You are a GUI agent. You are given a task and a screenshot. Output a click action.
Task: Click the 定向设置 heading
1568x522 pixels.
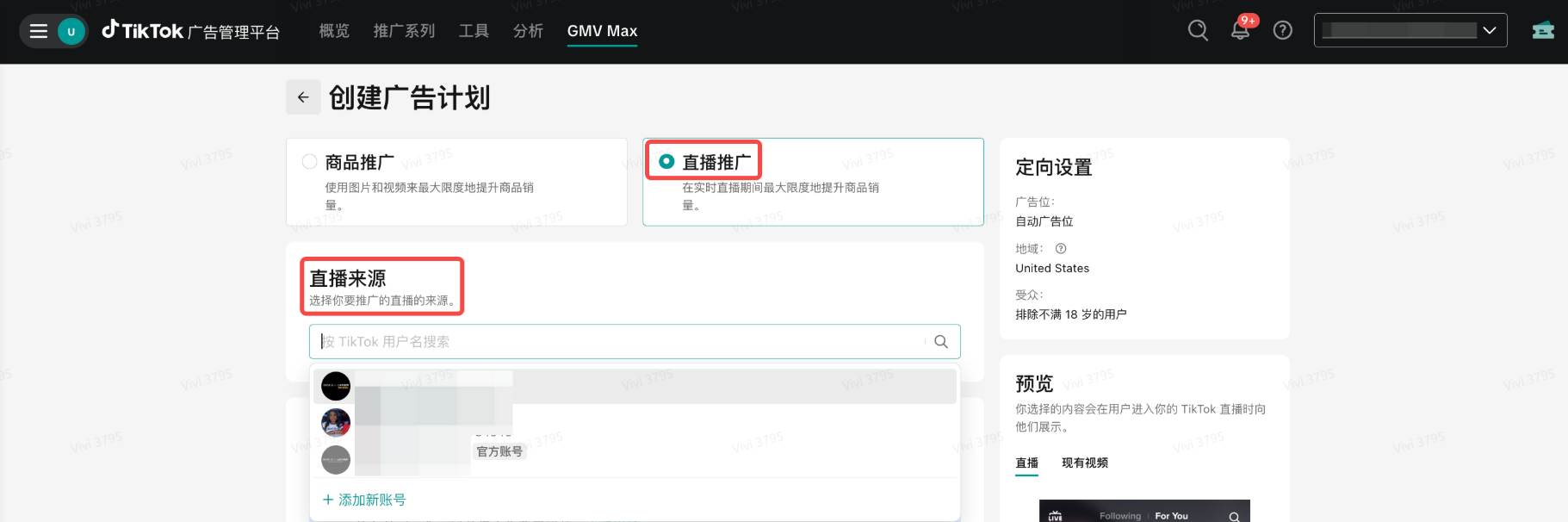tap(1054, 167)
